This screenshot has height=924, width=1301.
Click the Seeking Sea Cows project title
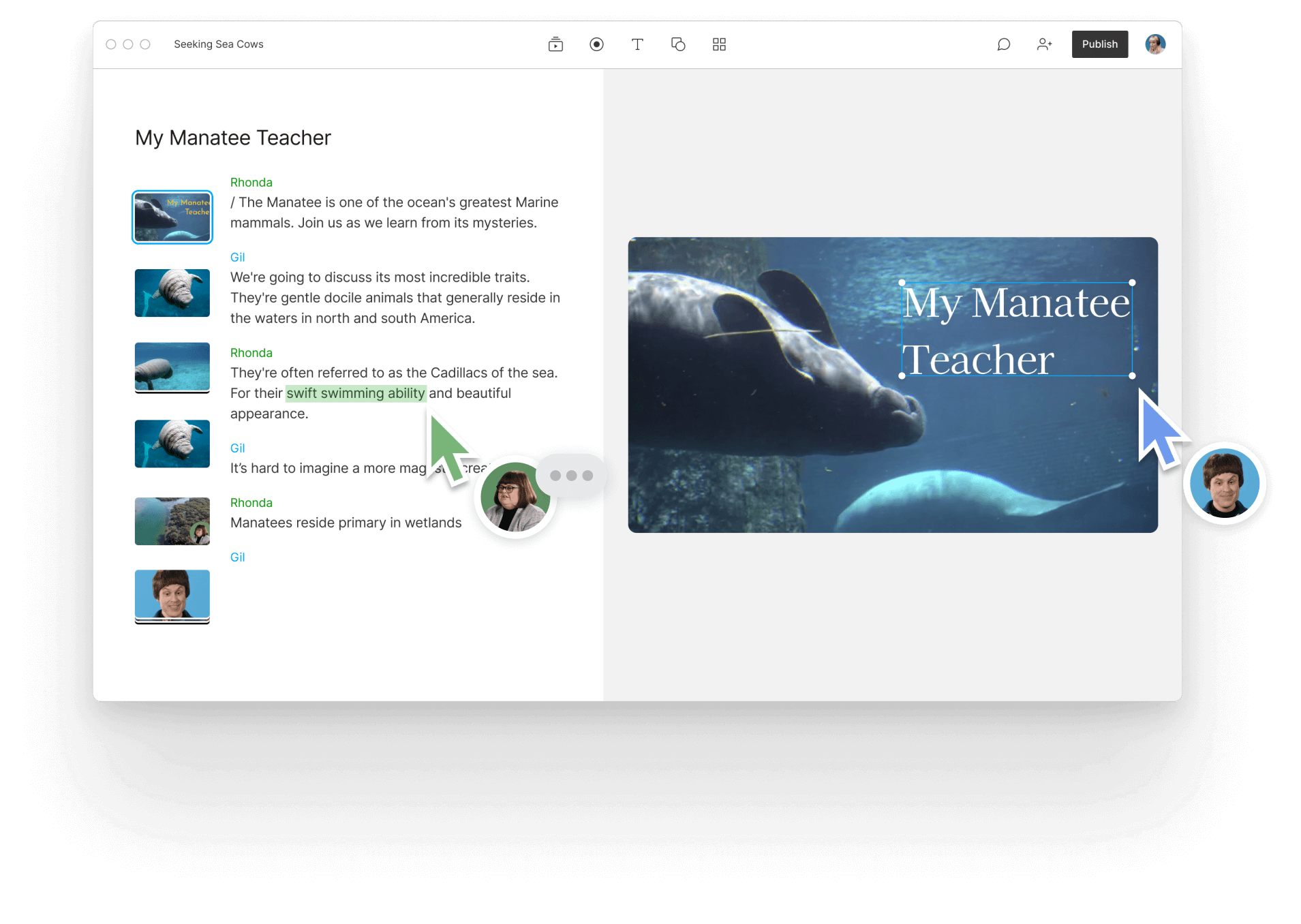[219, 44]
